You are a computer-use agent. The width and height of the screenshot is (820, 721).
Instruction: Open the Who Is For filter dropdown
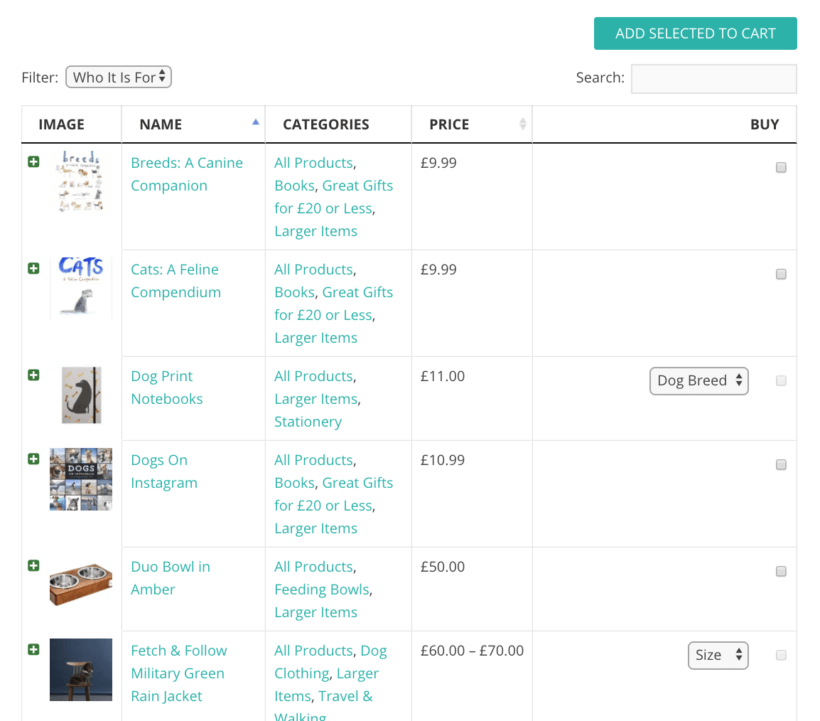click(x=118, y=76)
